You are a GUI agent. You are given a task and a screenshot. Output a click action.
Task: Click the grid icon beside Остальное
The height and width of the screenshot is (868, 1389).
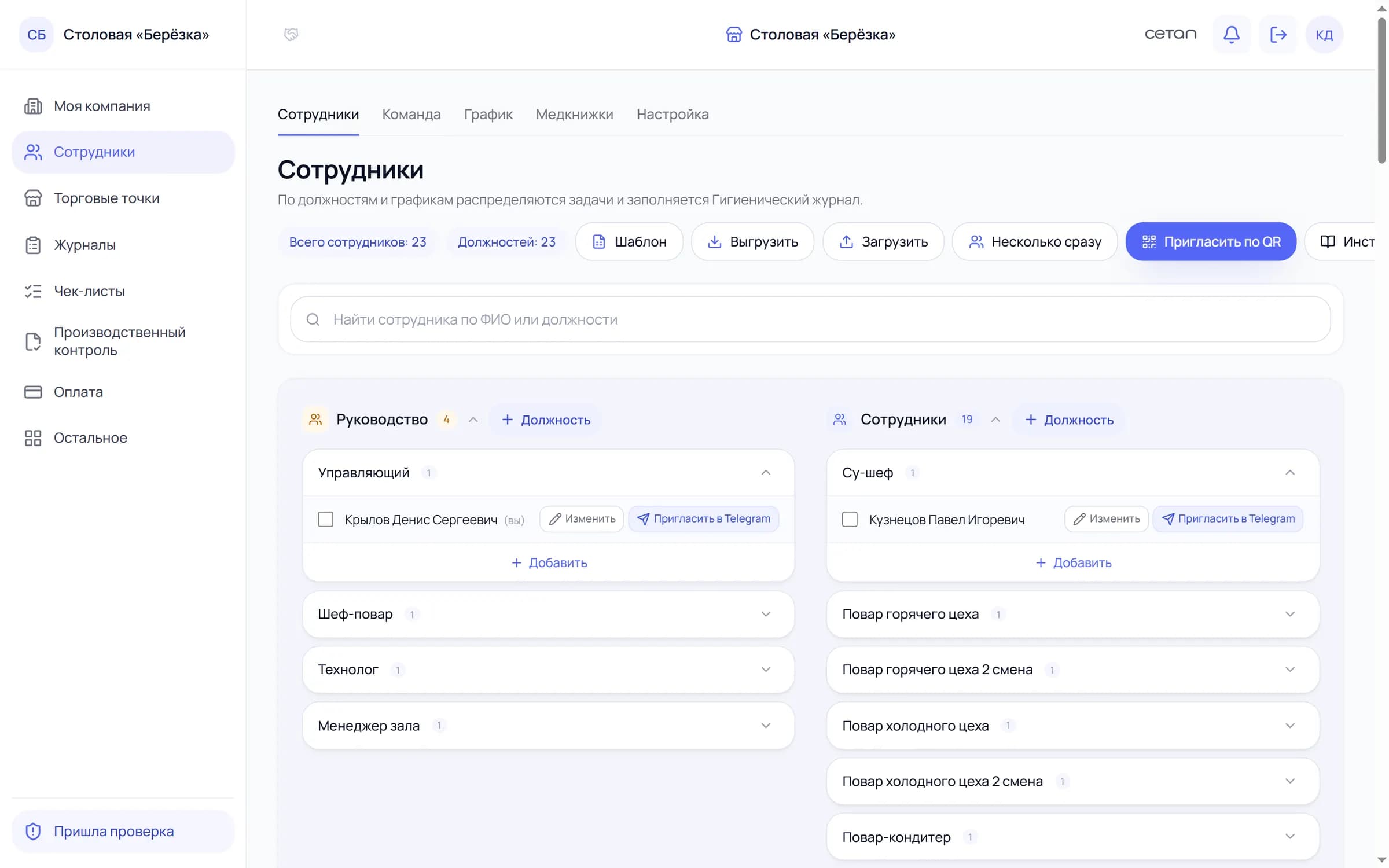coord(33,438)
